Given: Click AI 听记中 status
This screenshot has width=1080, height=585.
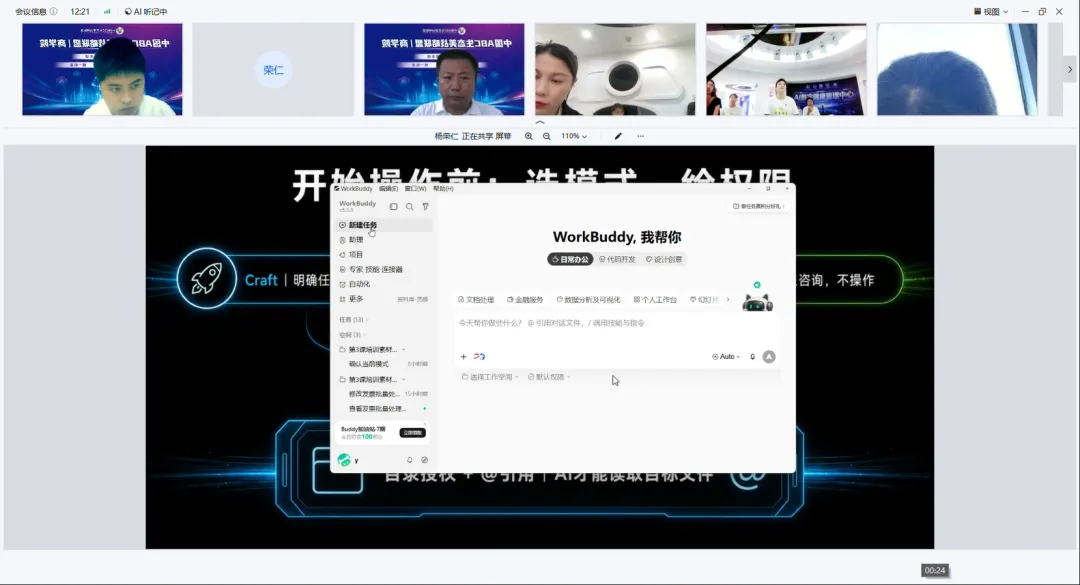Looking at the screenshot, I should pos(146,12).
